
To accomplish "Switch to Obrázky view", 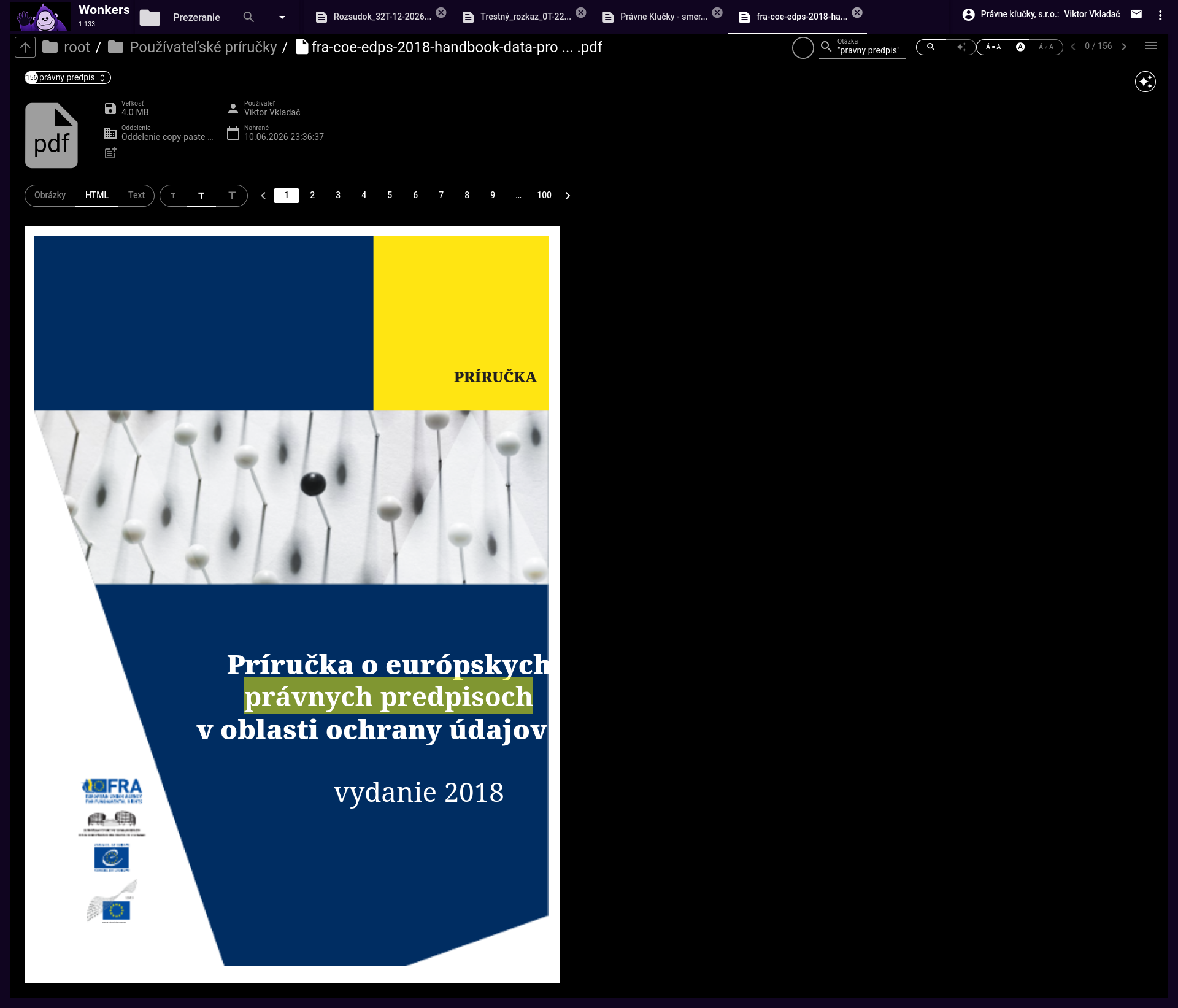I will point(50,195).
